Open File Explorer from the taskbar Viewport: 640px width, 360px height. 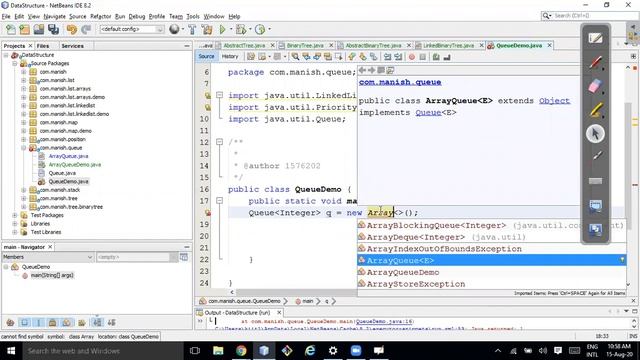point(218,351)
